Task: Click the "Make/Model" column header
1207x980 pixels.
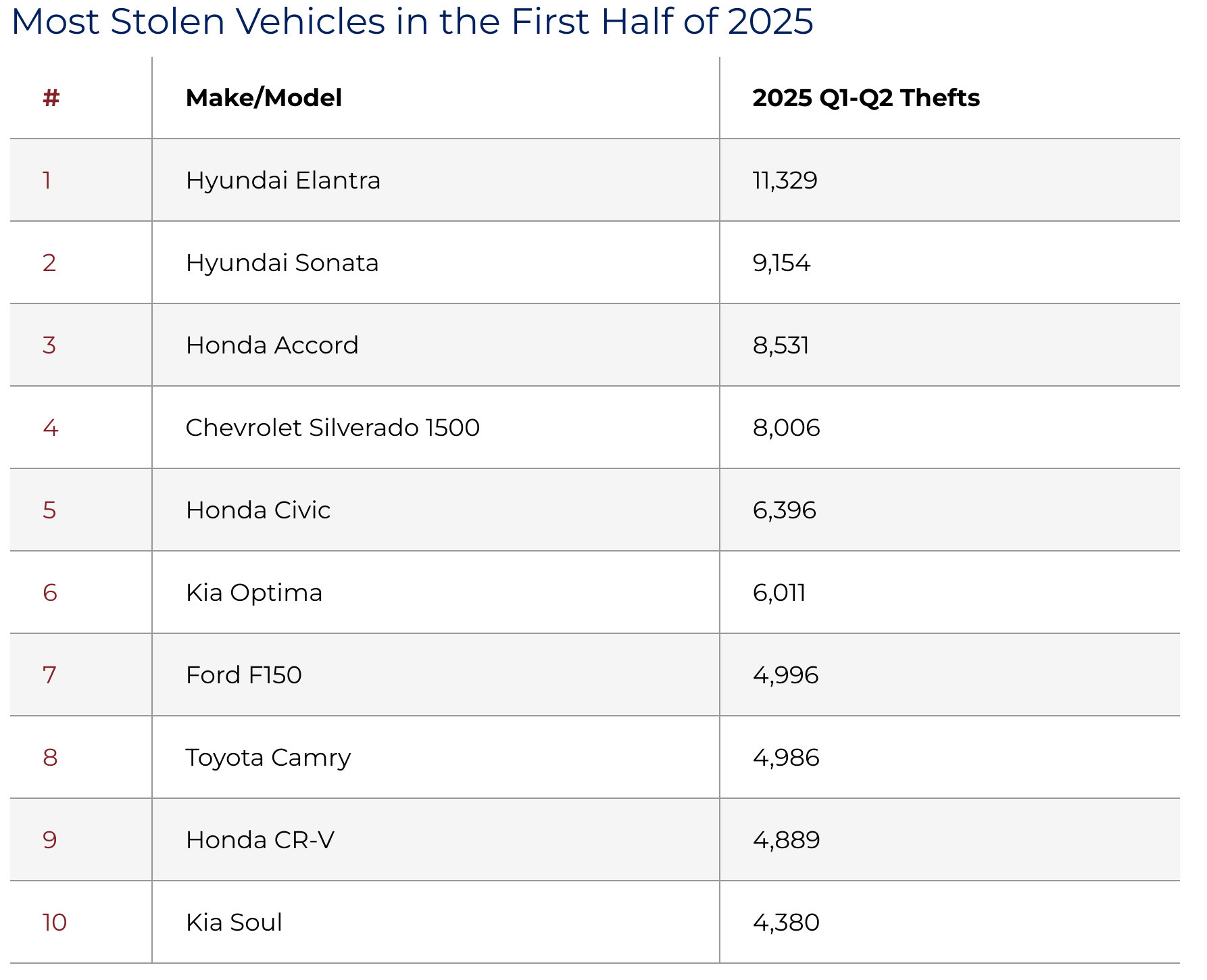Action: (x=264, y=98)
